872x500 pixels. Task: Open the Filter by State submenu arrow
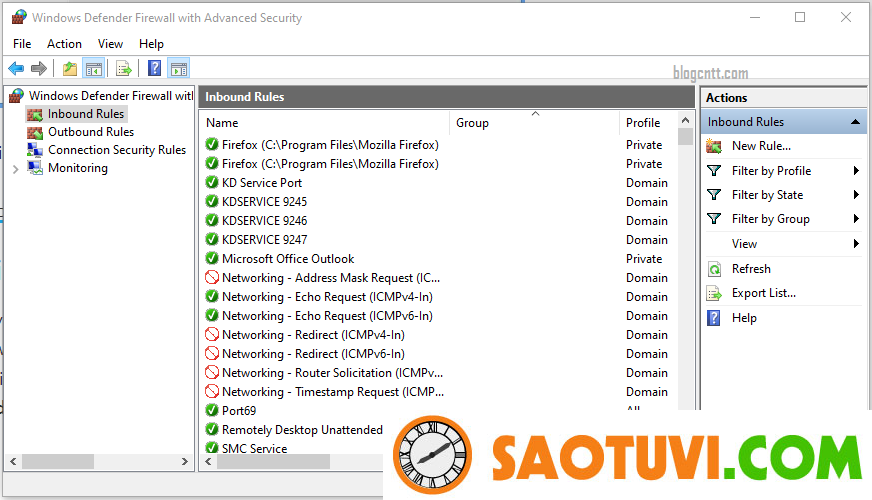(856, 195)
